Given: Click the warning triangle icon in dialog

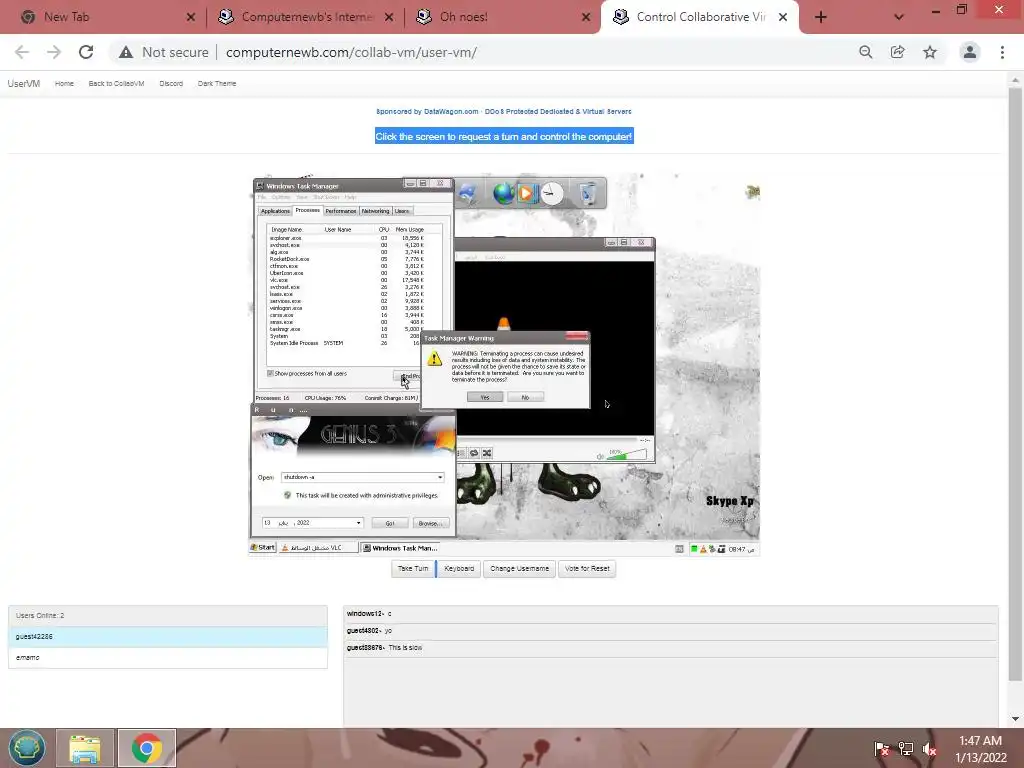Looking at the screenshot, I should [x=435, y=359].
